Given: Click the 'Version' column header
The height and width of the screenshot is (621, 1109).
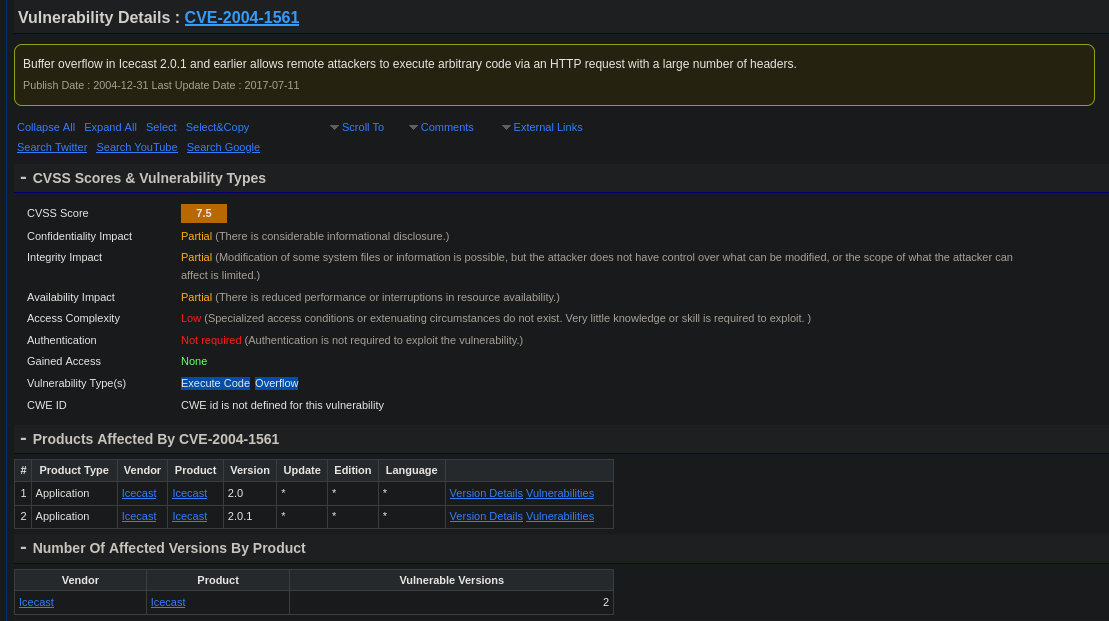Looking at the screenshot, I should (x=250, y=470).
